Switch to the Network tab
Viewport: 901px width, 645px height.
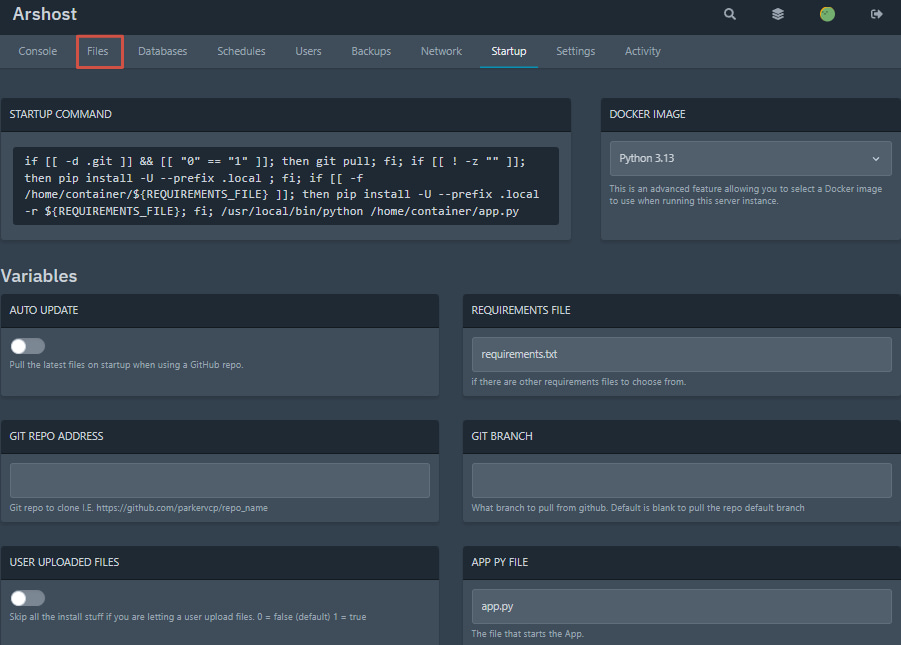(x=441, y=51)
